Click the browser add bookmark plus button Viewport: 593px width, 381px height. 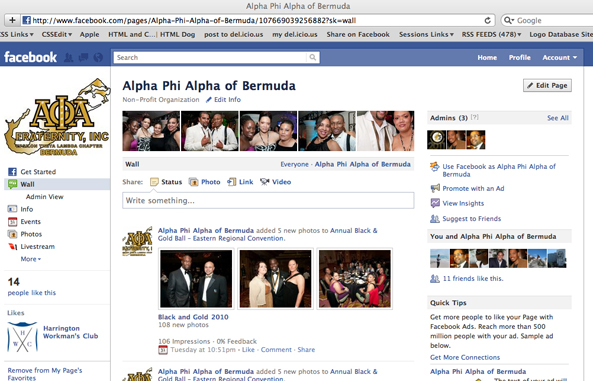[12, 20]
